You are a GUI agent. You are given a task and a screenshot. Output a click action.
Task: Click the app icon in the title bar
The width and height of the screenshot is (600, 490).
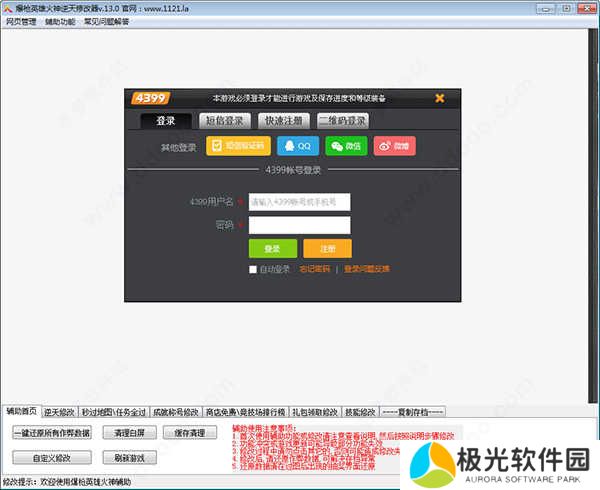tap(8, 7)
